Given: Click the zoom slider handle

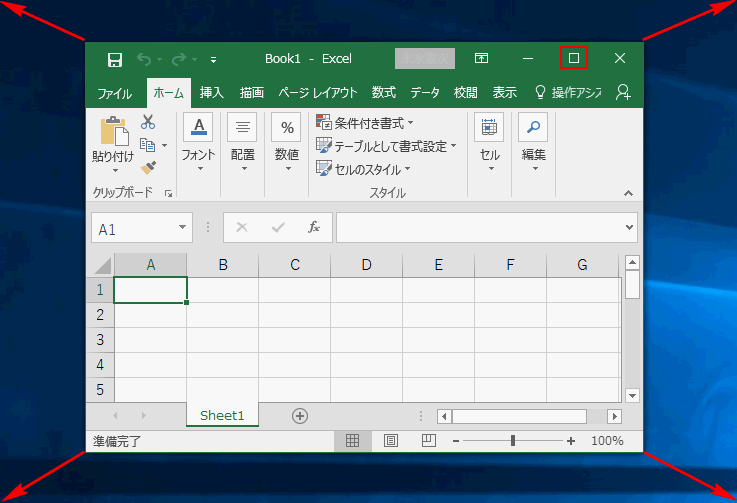Looking at the screenshot, I should (x=513, y=441).
